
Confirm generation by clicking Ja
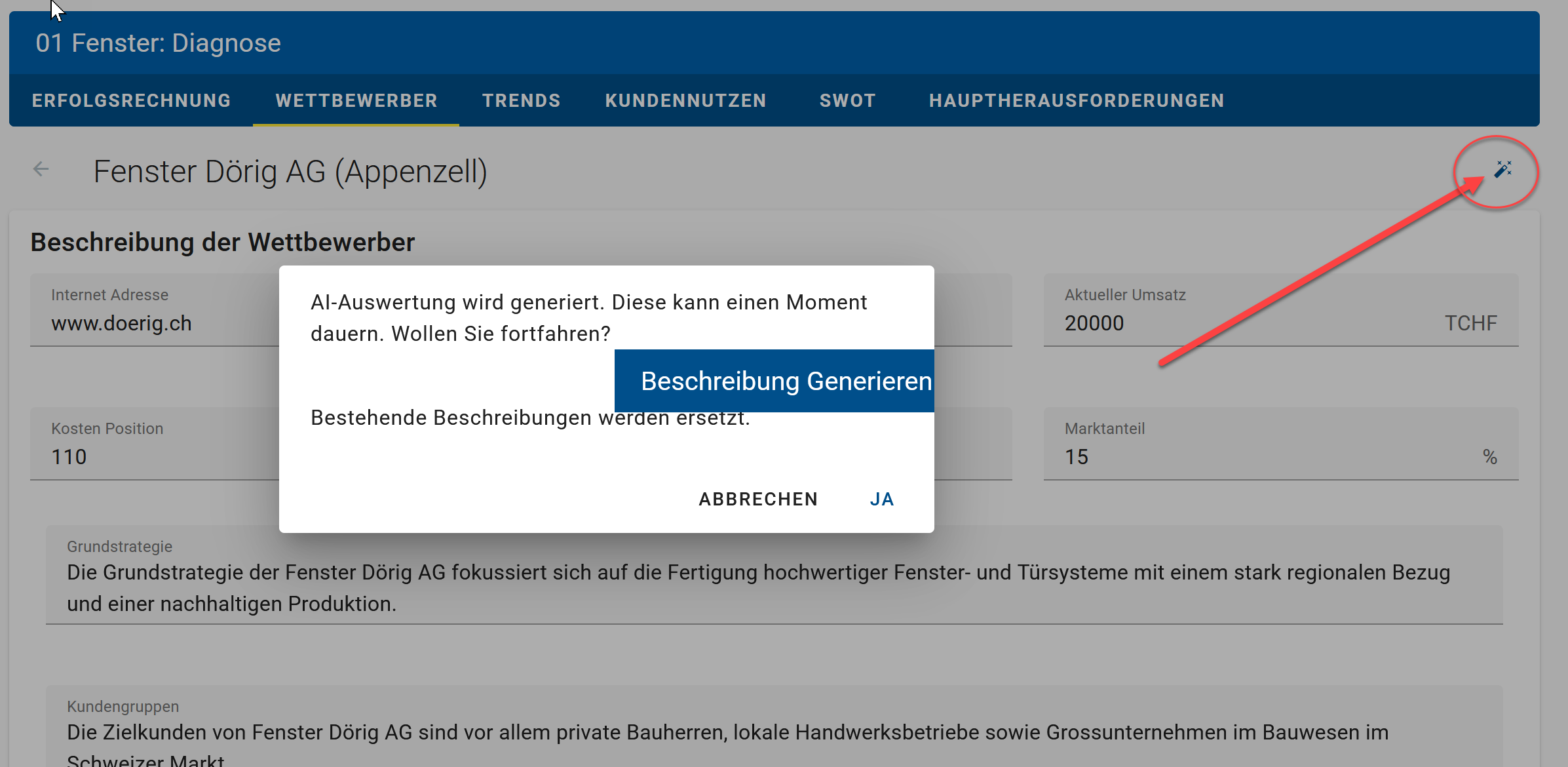click(882, 500)
